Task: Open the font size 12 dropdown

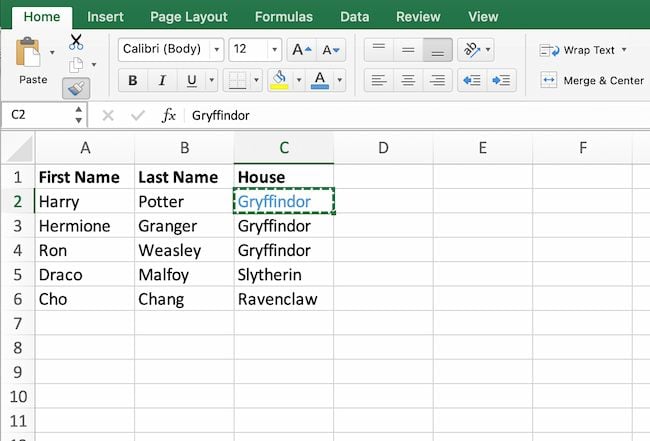Action: click(274, 50)
